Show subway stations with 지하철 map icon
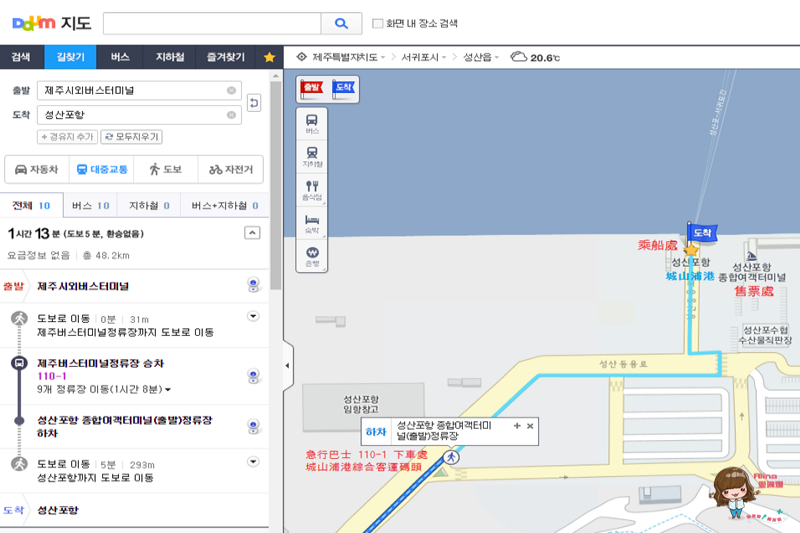Screen dimensions: 800x533 point(312,157)
